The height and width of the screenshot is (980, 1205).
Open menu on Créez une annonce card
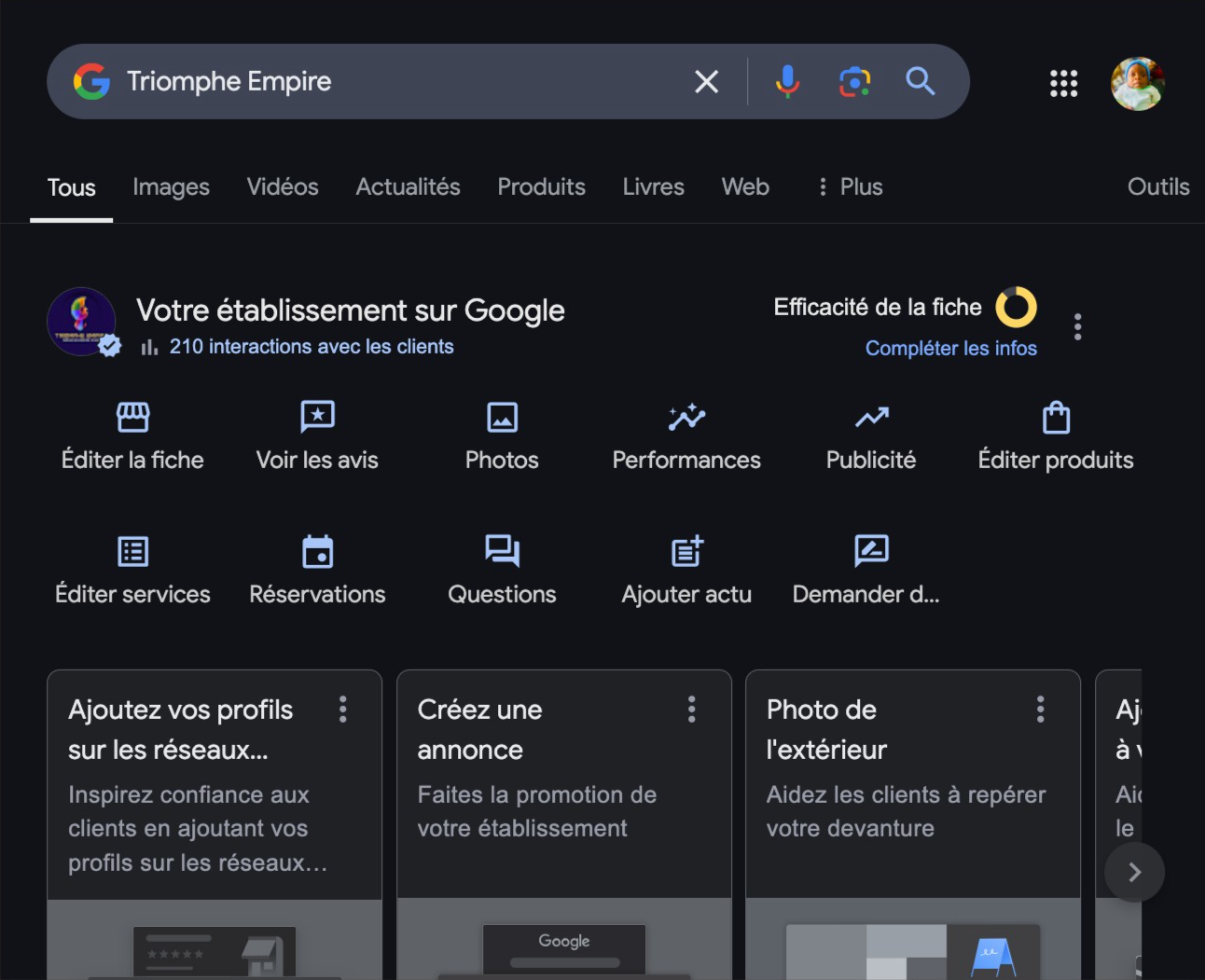(692, 710)
